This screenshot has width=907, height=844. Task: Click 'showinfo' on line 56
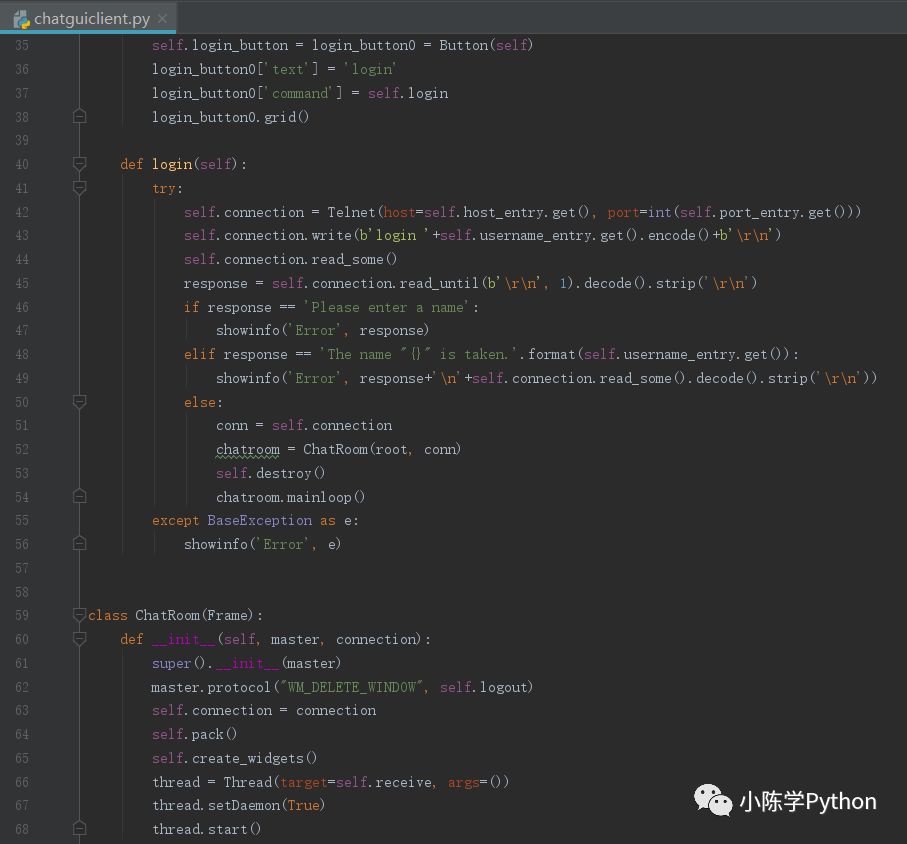point(216,544)
